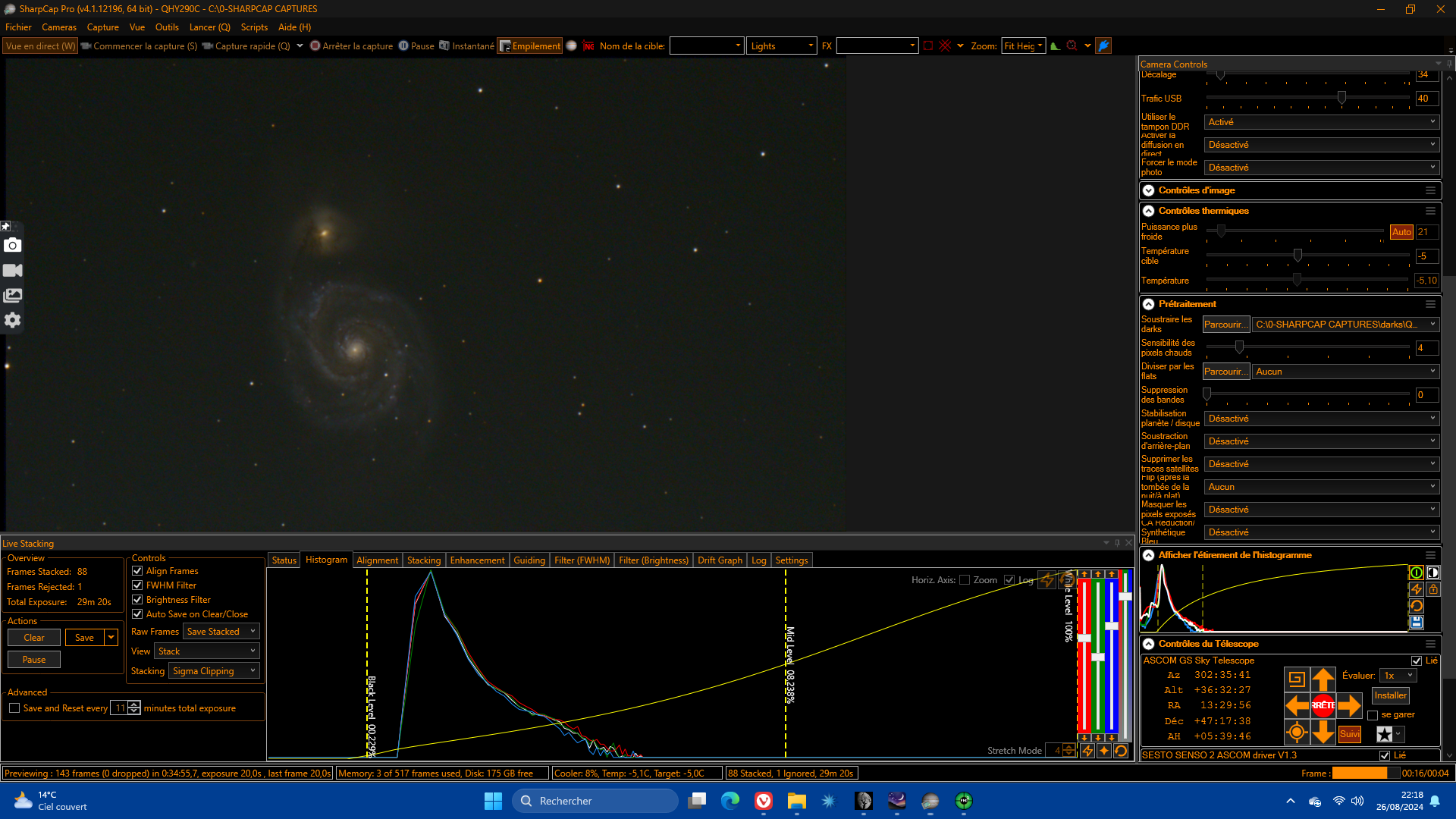Image resolution: width=1456 pixels, height=819 pixels.
Task: Click the Installer button
Action: 1391,695
